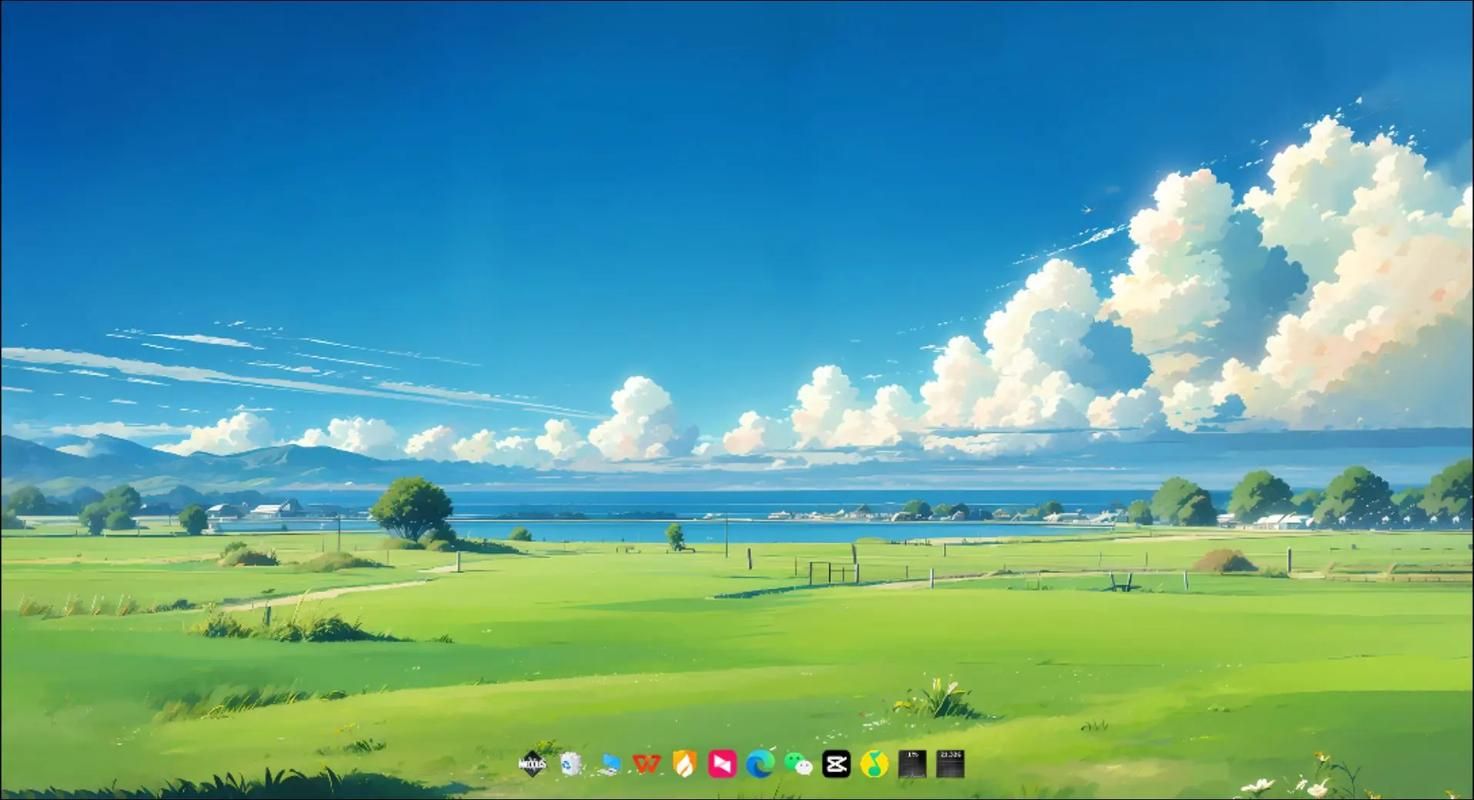Viewport: 1474px width, 800px height.
Task: Launch Microsoft Edge browser
Action: [x=760, y=764]
